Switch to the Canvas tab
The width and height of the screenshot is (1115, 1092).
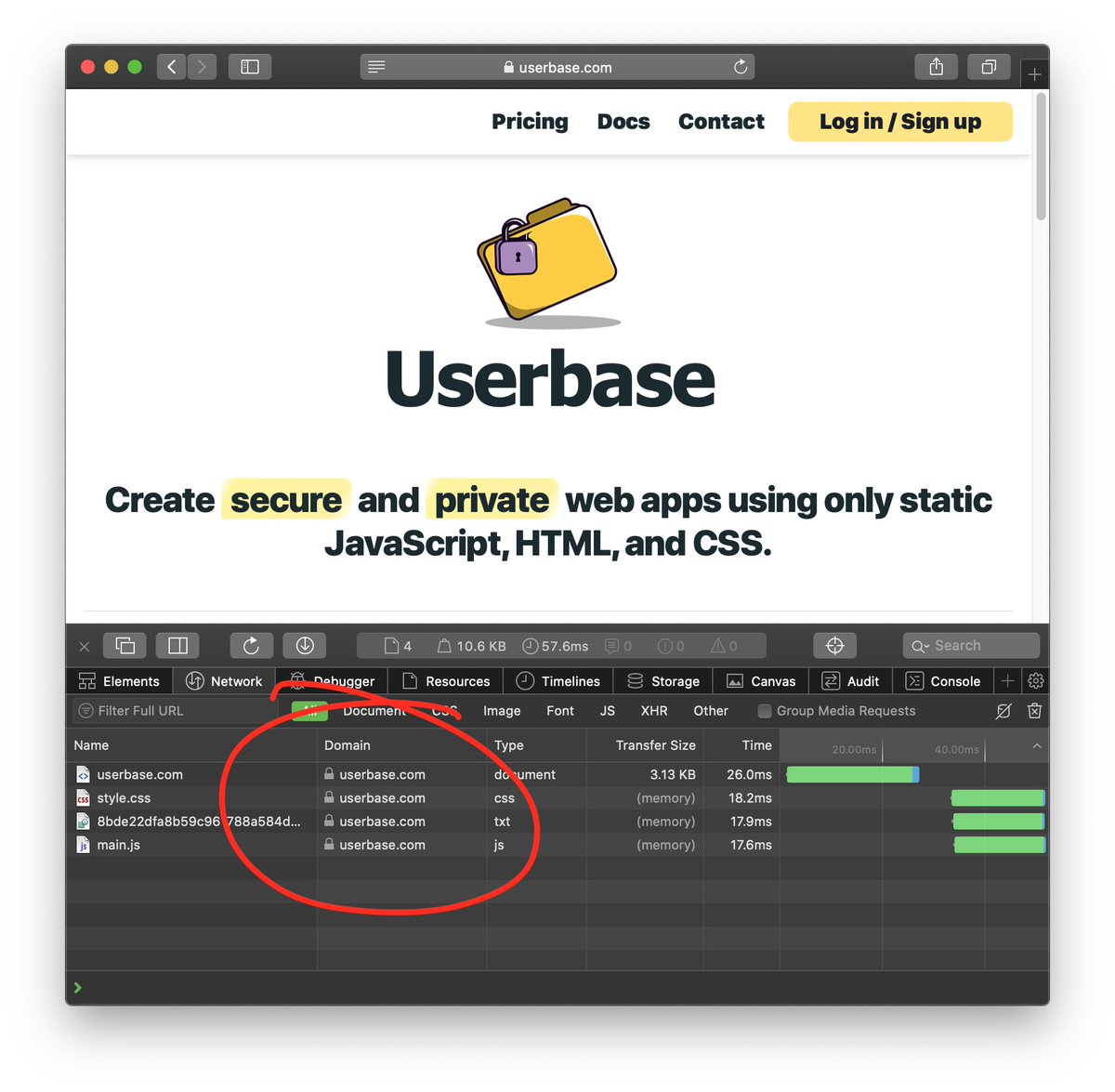point(761,681)
